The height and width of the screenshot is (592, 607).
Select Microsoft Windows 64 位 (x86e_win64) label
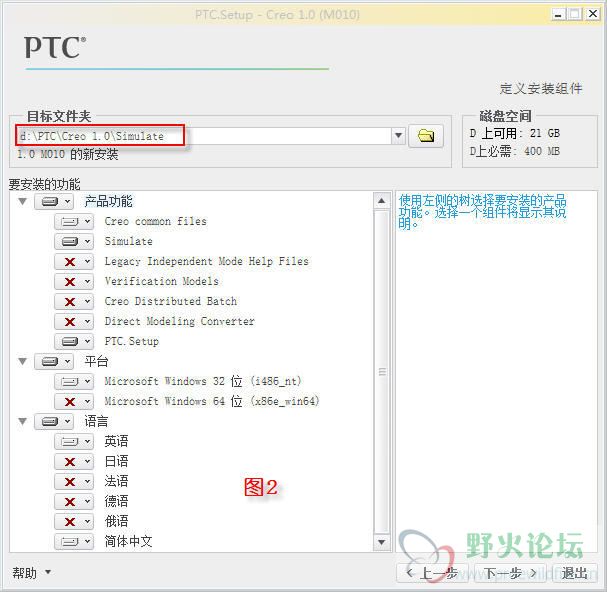click(212, 402)
